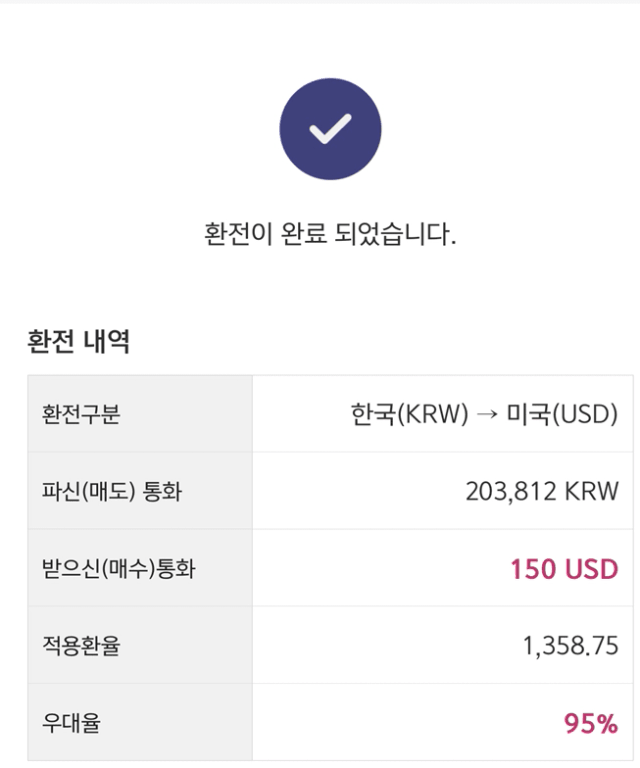The image size is (640, 768).
Task: Click the arrow between KRW and USD
Action: (487, 414)
